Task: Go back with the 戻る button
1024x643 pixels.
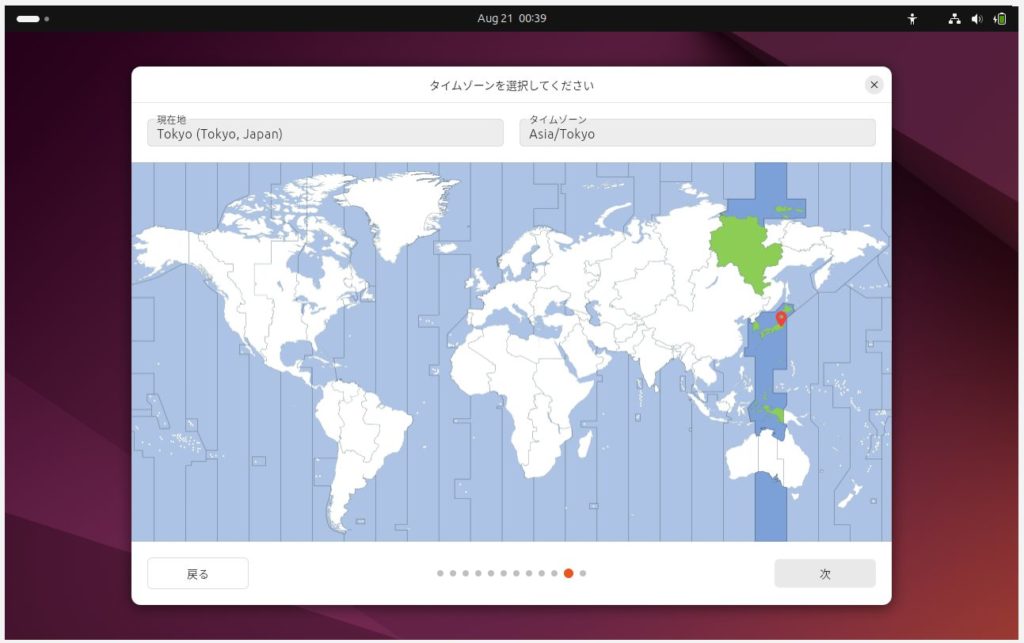Action: click(198, 573)
